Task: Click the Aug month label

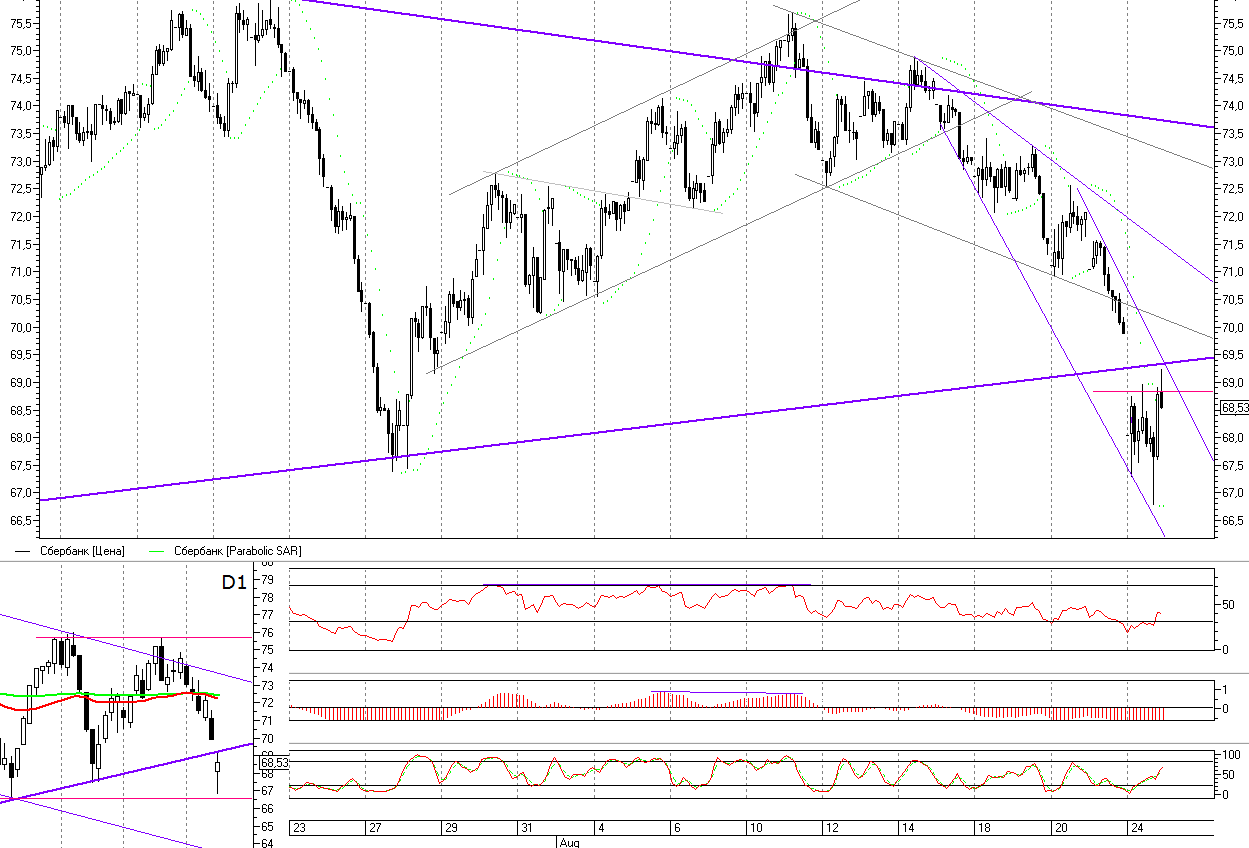Action: coord(568,842)
